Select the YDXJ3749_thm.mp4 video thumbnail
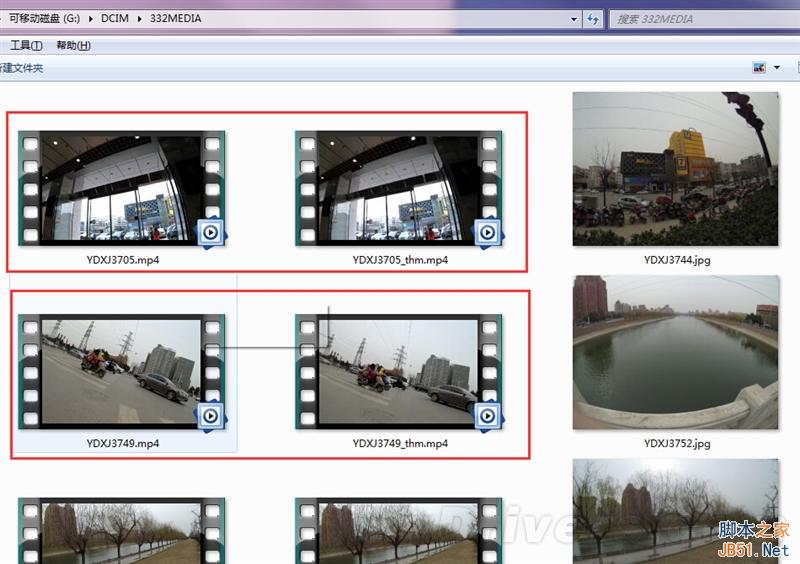Screen dimensions: 800x564 click(x=398, y=372)
